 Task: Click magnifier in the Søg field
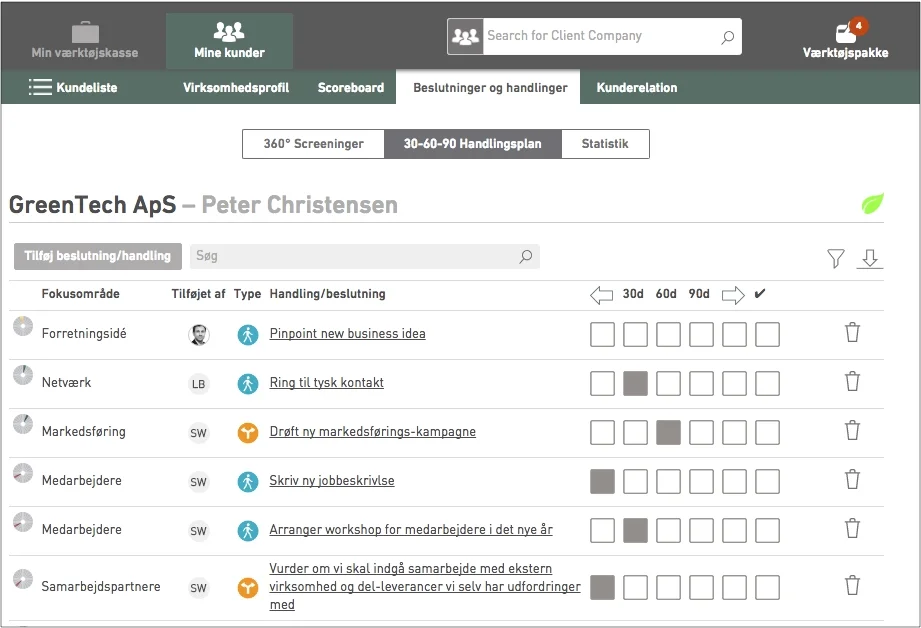tap(526, 256)
